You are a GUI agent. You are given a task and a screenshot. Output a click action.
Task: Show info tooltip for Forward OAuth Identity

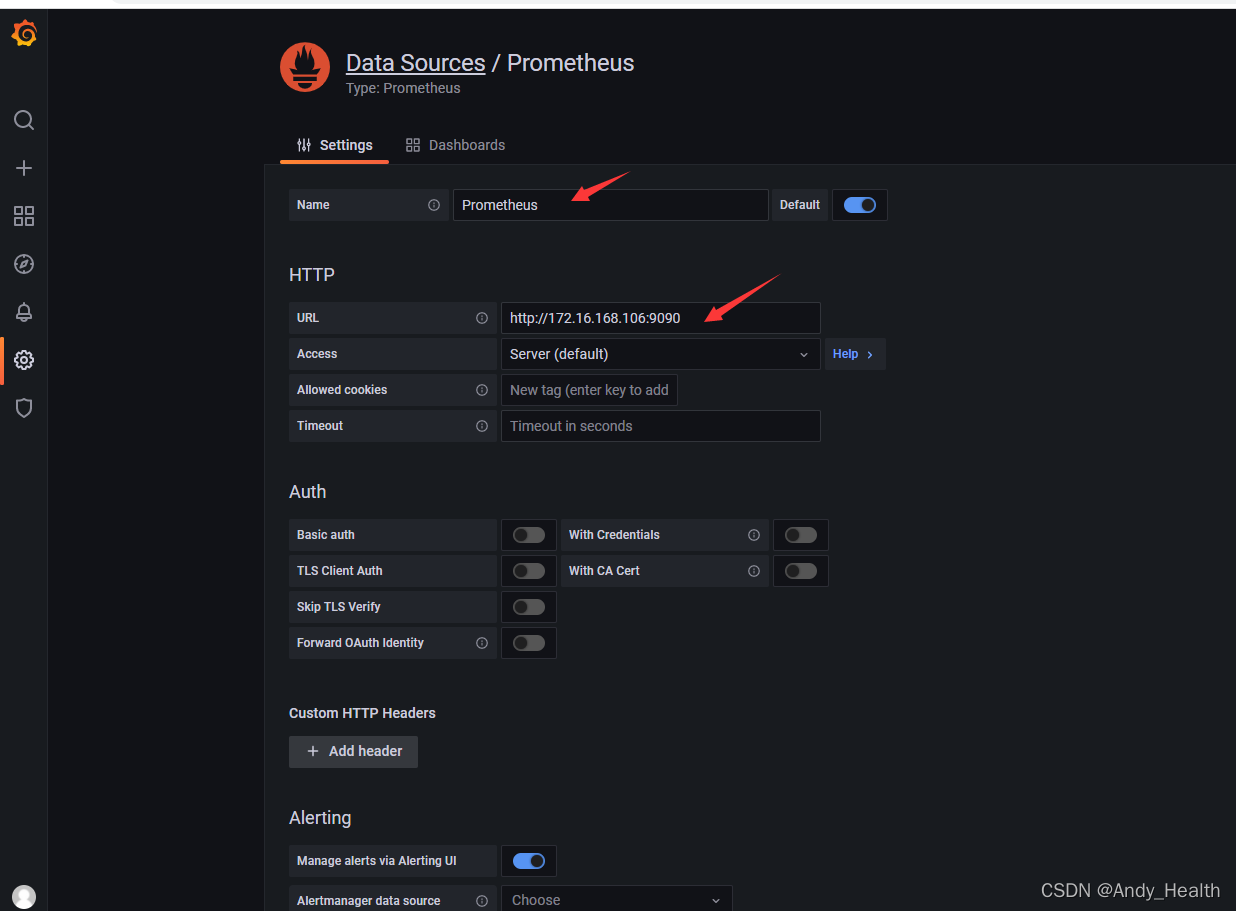482,643
